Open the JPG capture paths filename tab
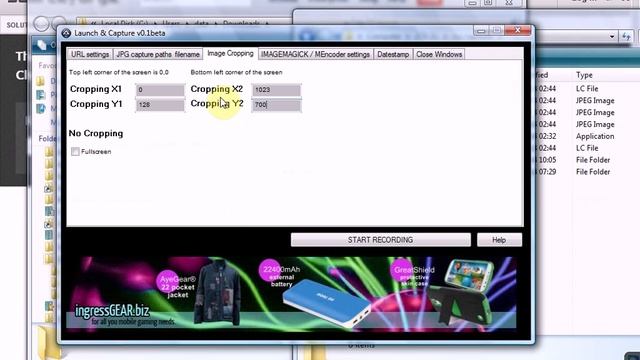 (158, 54)
